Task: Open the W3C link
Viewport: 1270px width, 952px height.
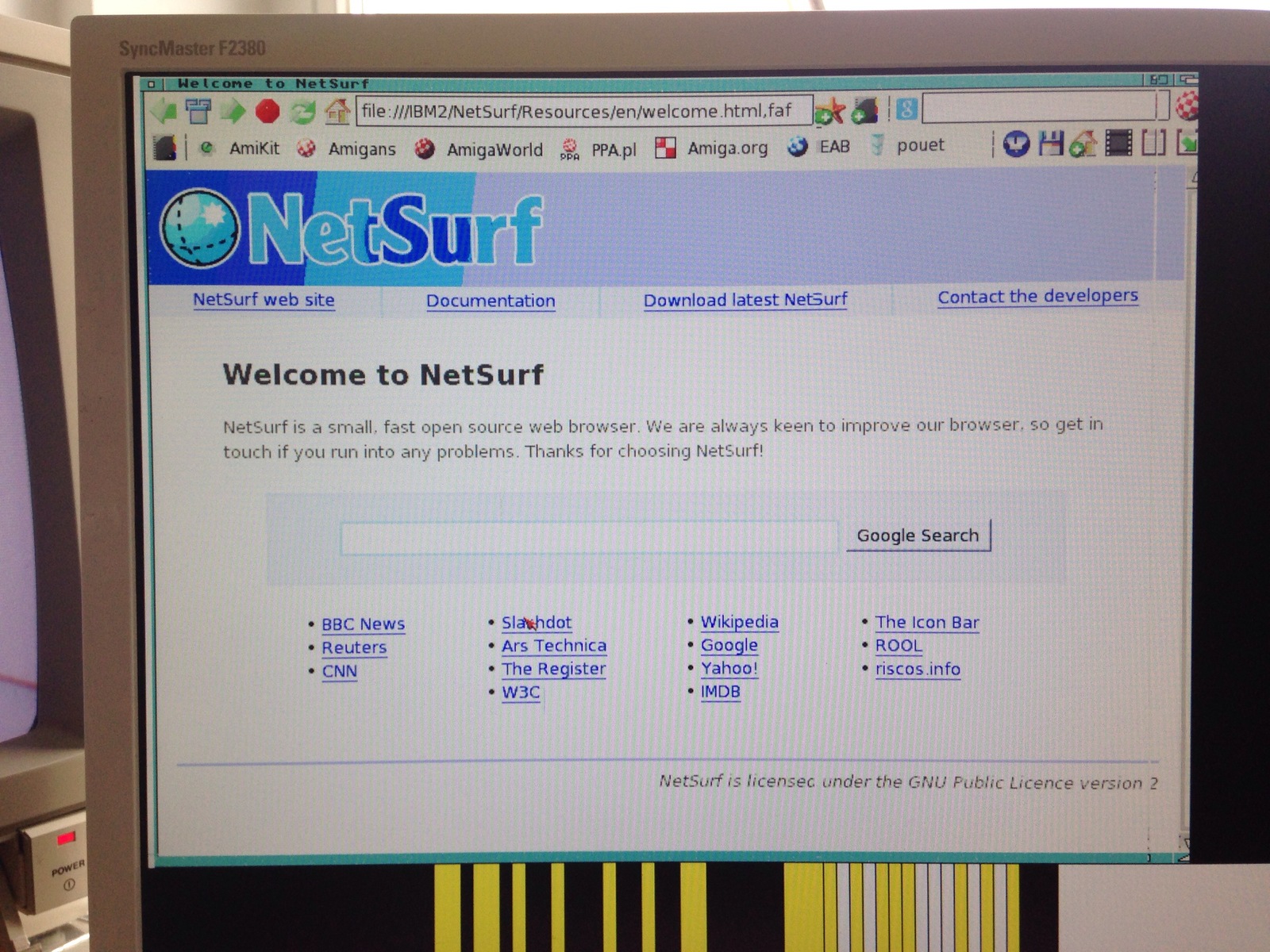Action: click(x=521, y=693)
